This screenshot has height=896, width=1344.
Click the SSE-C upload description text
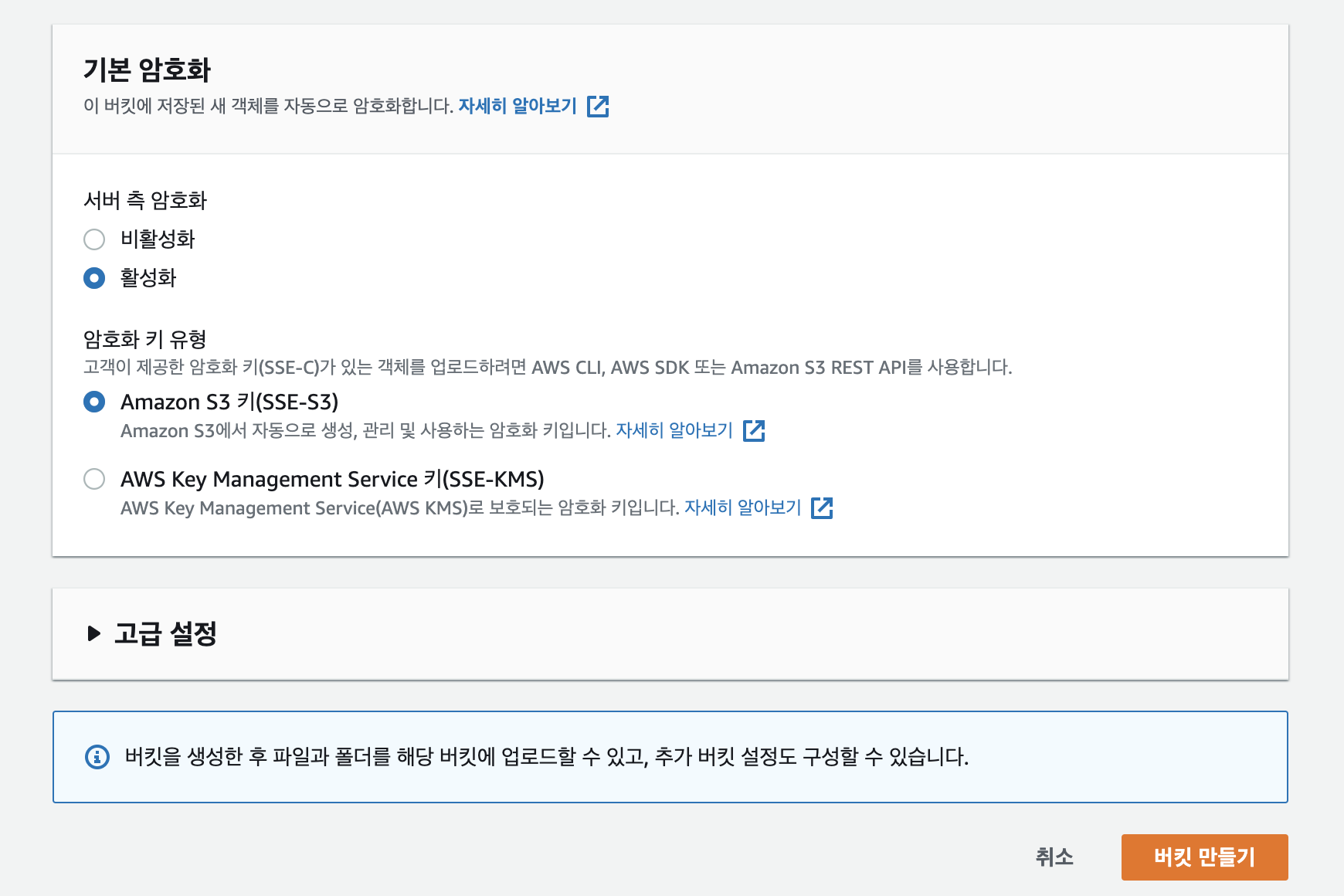(x=548, y=368)
